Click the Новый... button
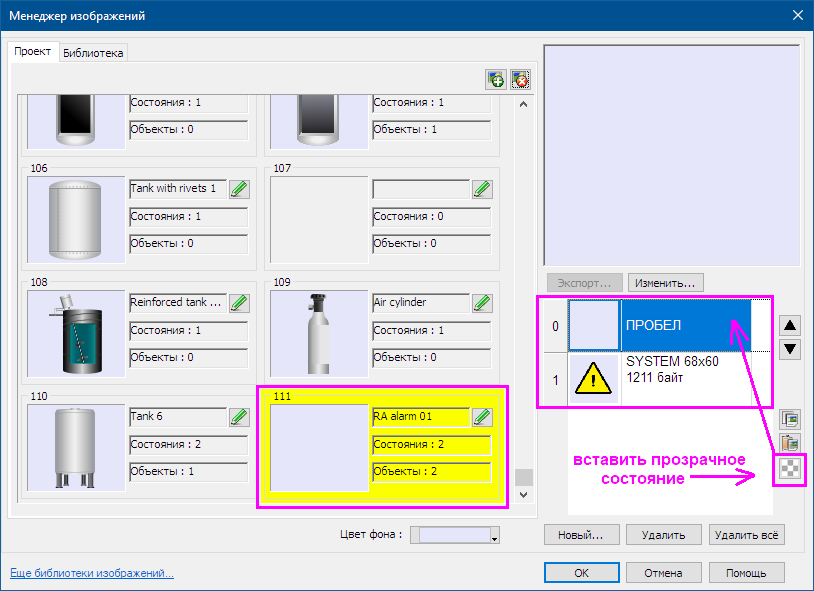 581,535
